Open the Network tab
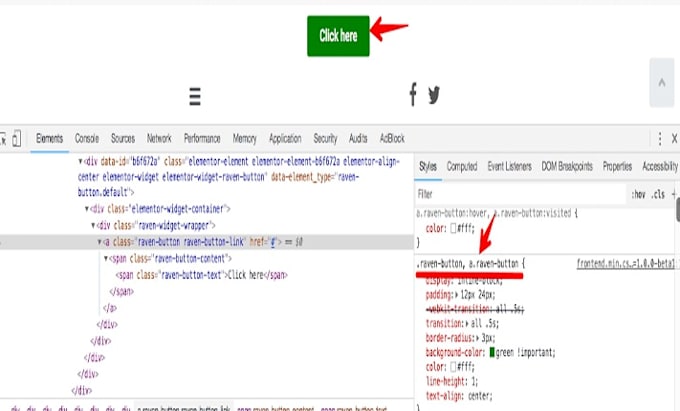The width and height of the screenshot is (680, 411). pyautogui.click(x=159, y=139)
